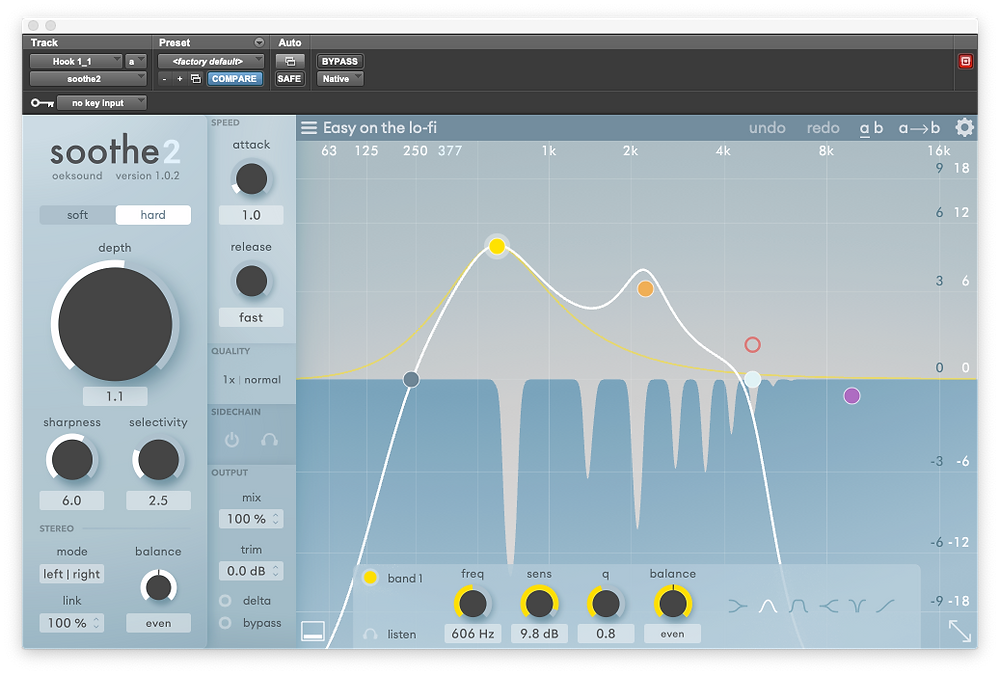Click the selectivity knob
Image resolution: width=1000 pixels, height=675 pixels.
pyautogui.click(x=158, y=459)
